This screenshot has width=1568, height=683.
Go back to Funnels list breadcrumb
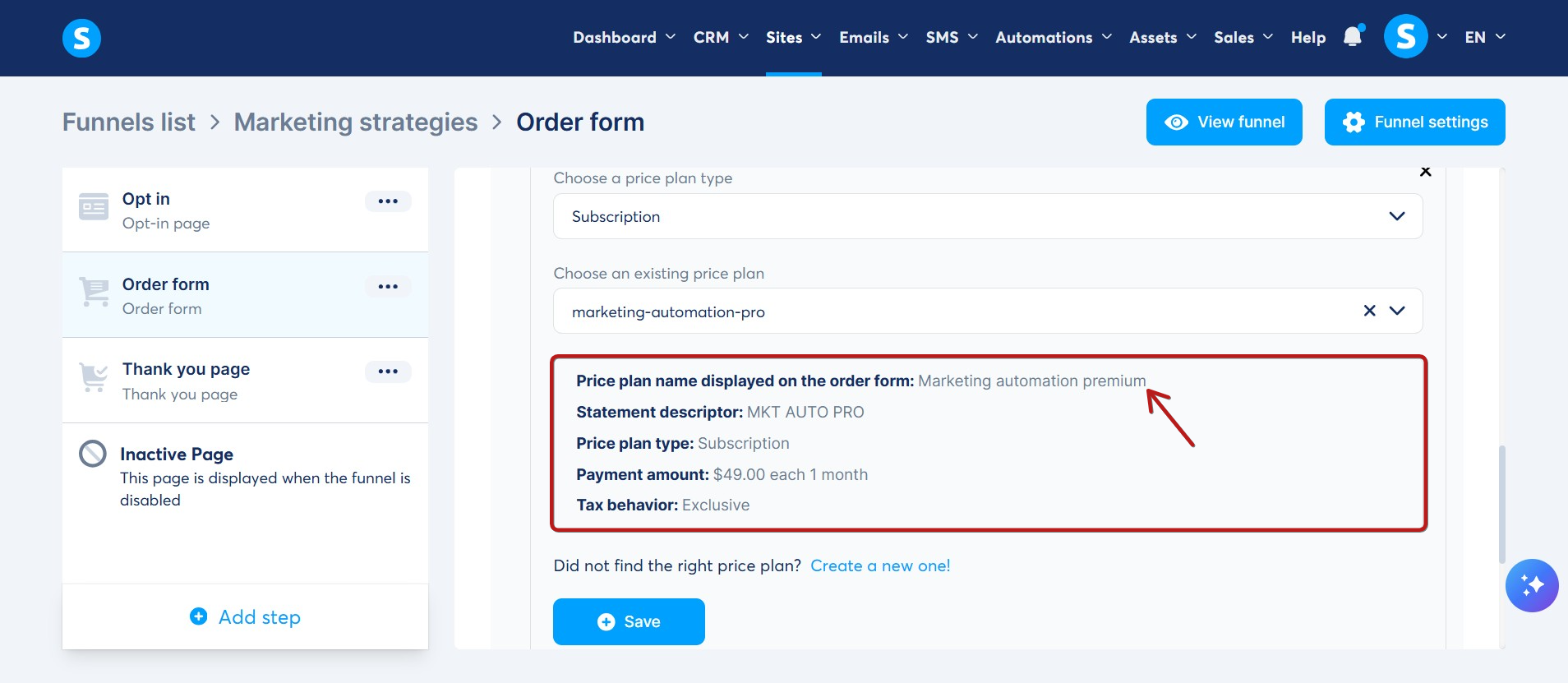point(129,122)
